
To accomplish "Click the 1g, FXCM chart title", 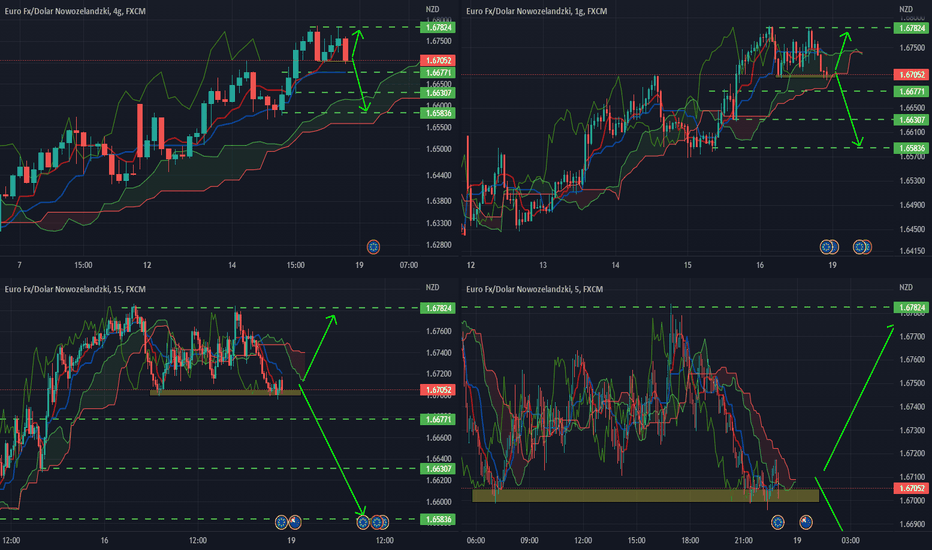I will pos(537,11).
